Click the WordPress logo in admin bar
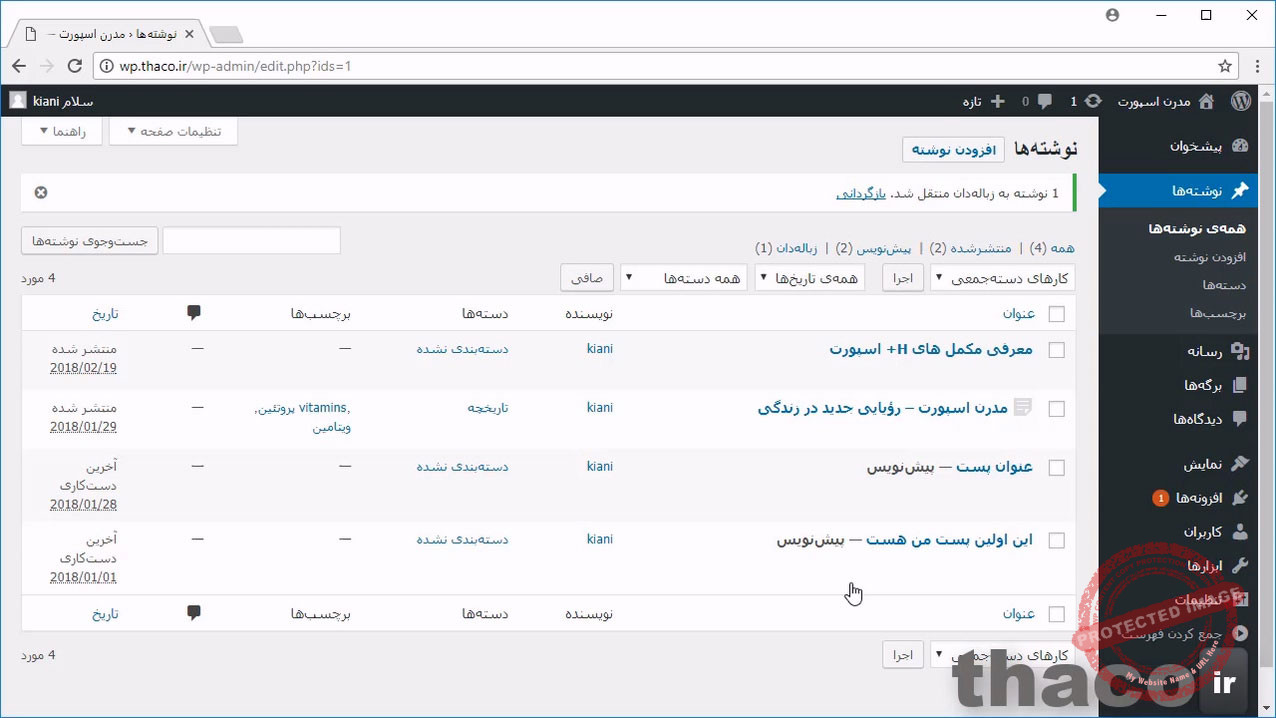 coord(1240,101)
